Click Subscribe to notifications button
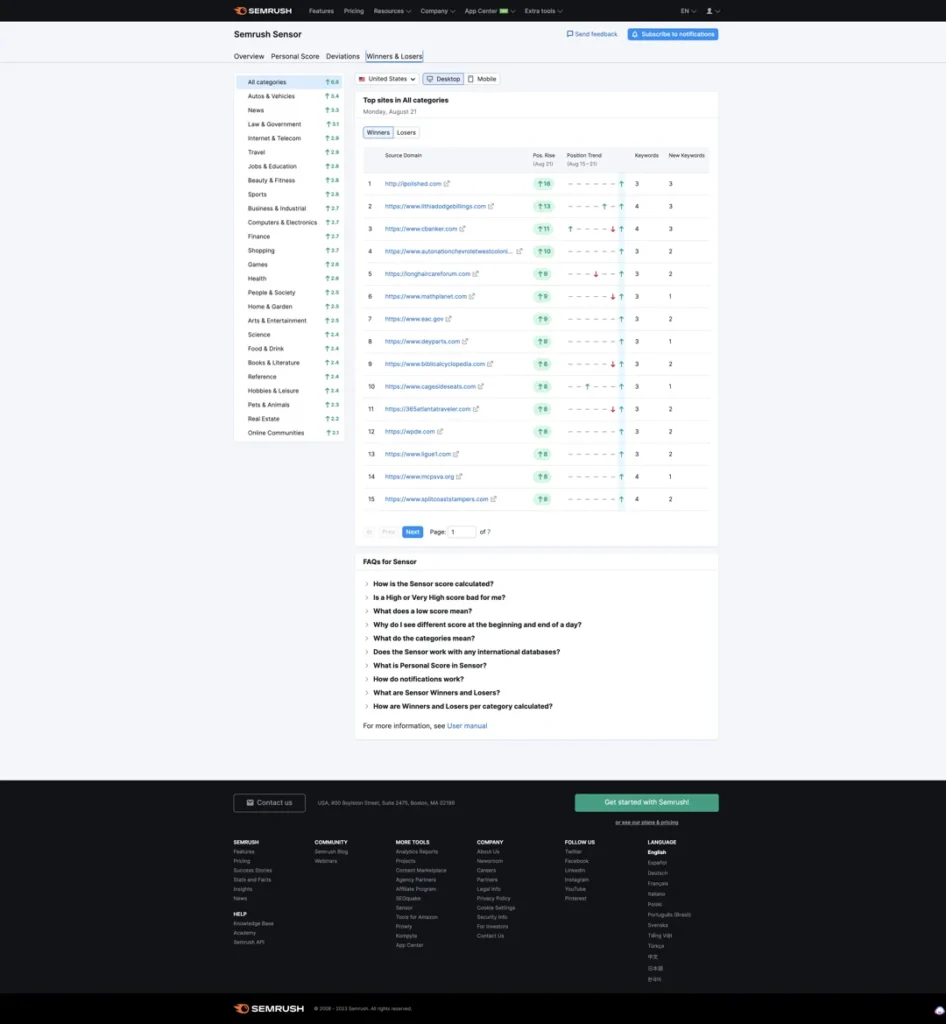This screenshot has width=946, height=1024. click(673, 34)
